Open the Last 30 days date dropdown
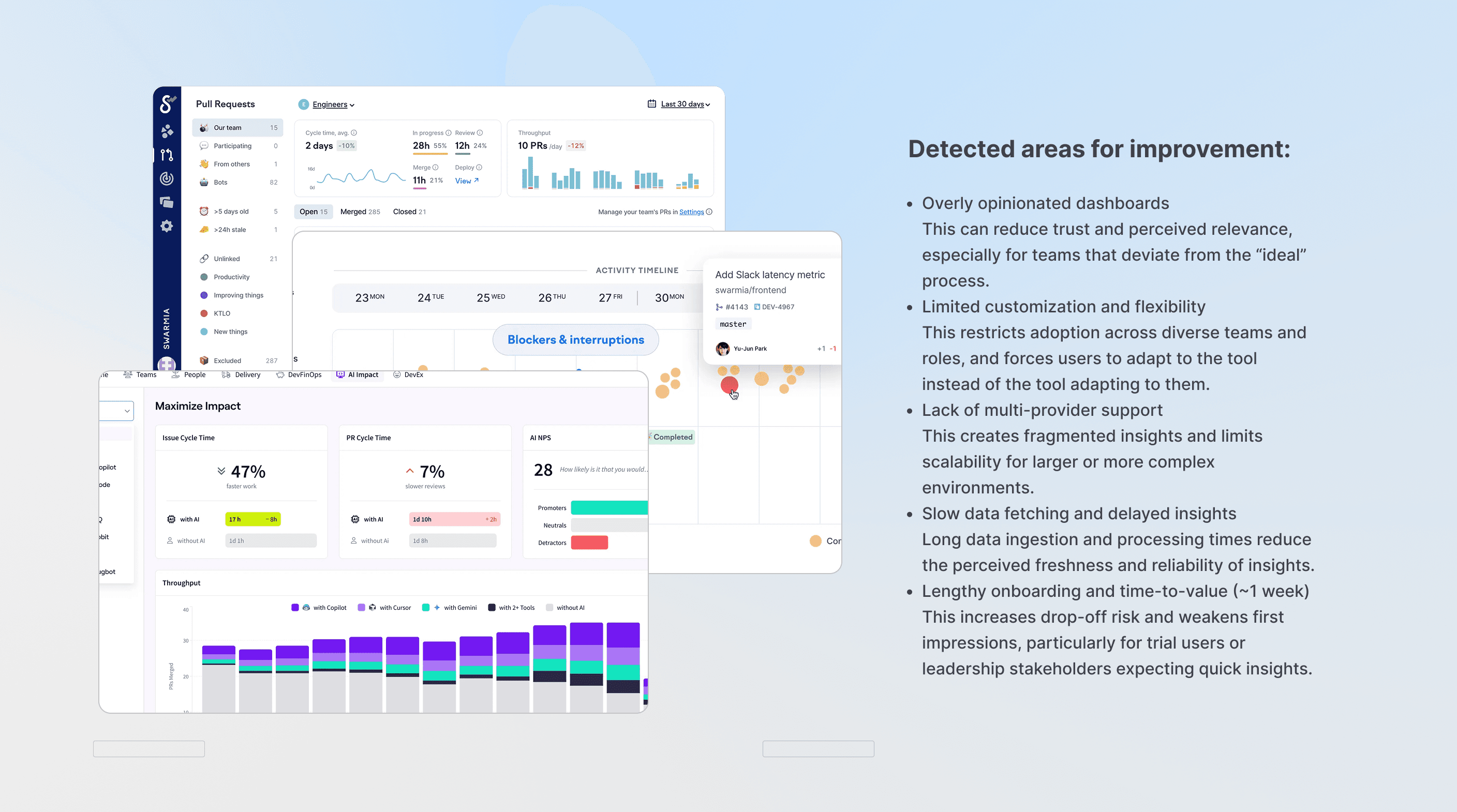Viewport: 1457px width, 812px height. click(x=685, y=104)
